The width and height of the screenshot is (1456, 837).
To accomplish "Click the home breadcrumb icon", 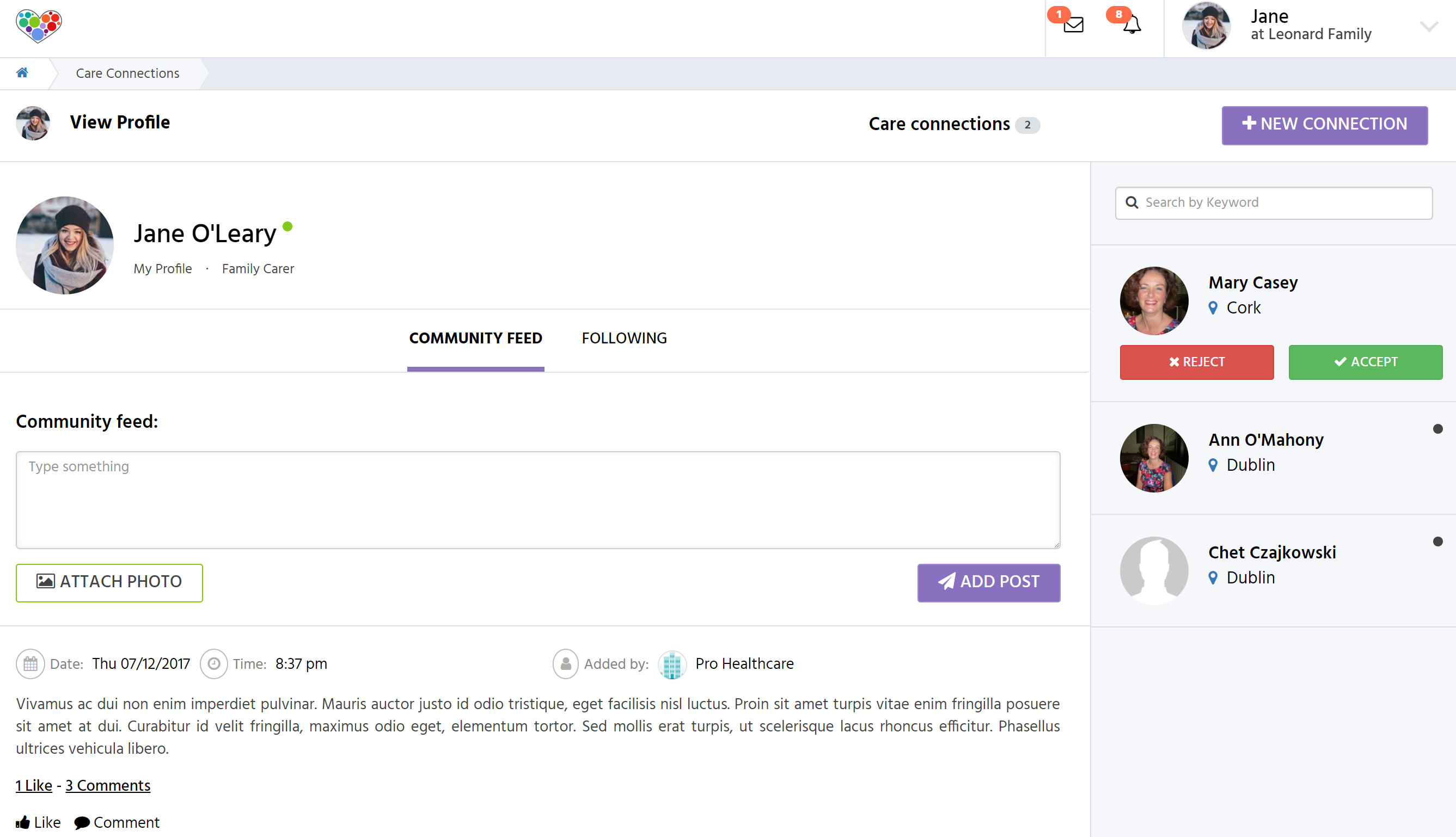I will tap(22, 72).
